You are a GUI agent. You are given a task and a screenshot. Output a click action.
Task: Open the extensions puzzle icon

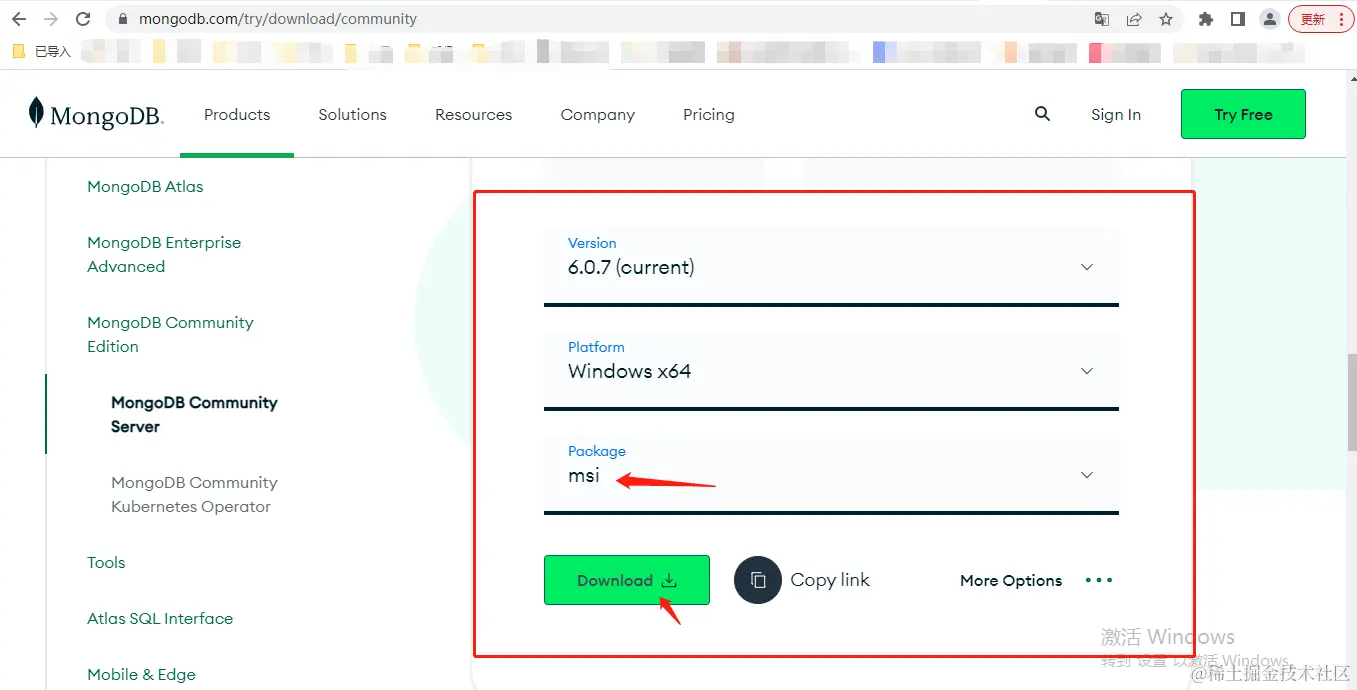1206,19
